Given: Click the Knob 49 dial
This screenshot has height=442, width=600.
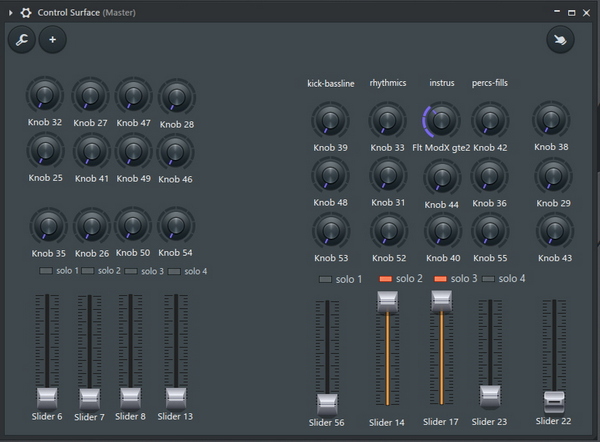Looking at the screenshot, I should 134,152.
